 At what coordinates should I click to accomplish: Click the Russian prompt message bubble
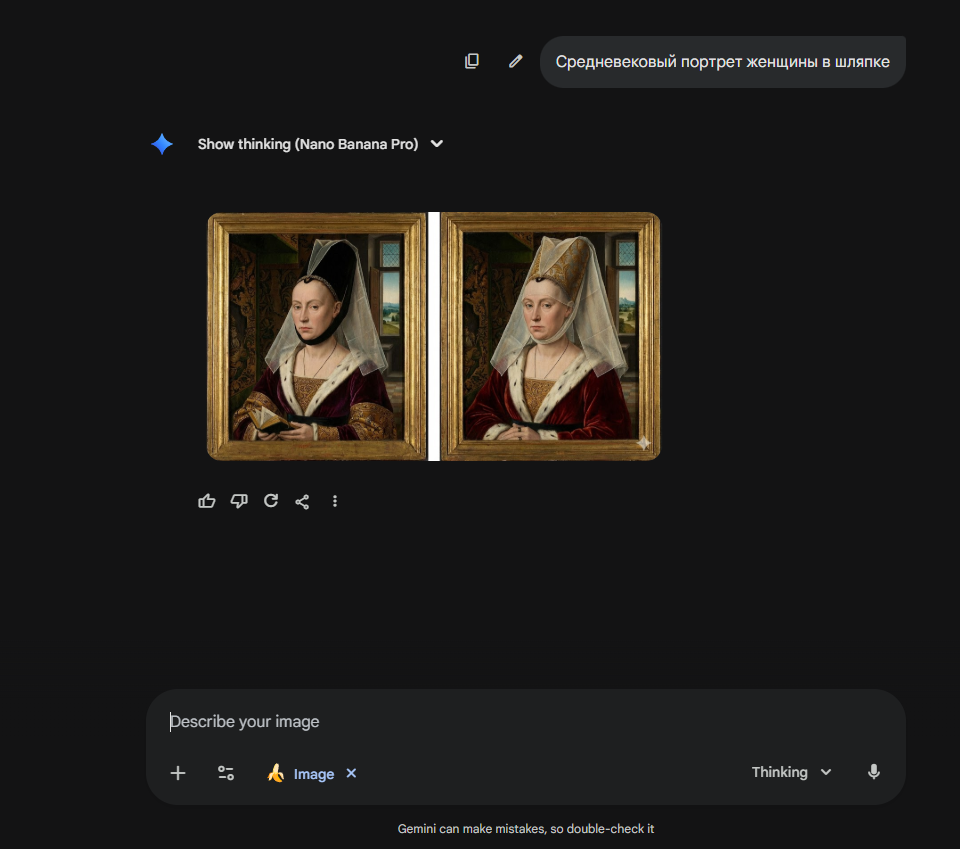click(722, 61)
